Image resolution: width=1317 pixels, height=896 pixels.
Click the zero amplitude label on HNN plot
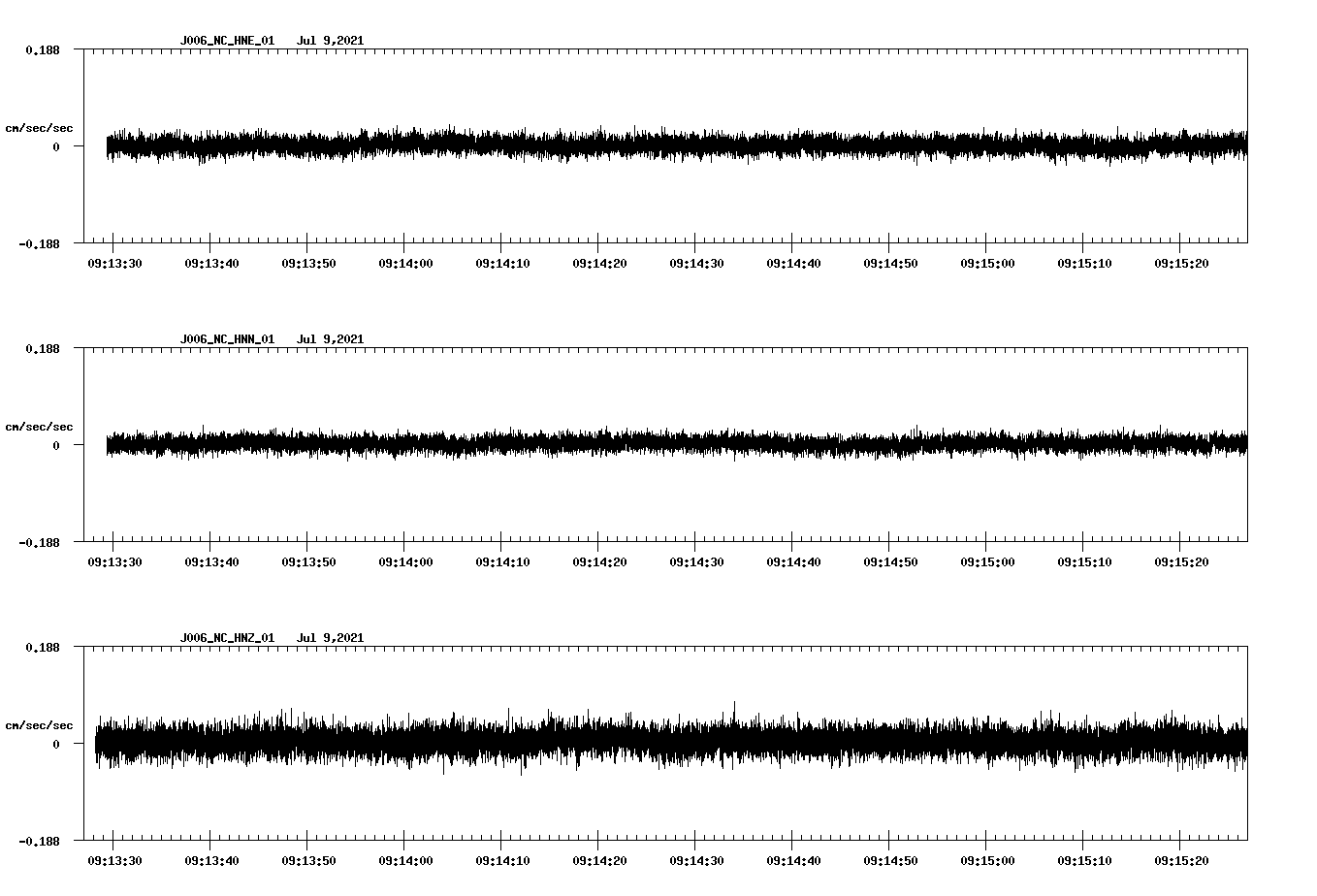(56, 445)
